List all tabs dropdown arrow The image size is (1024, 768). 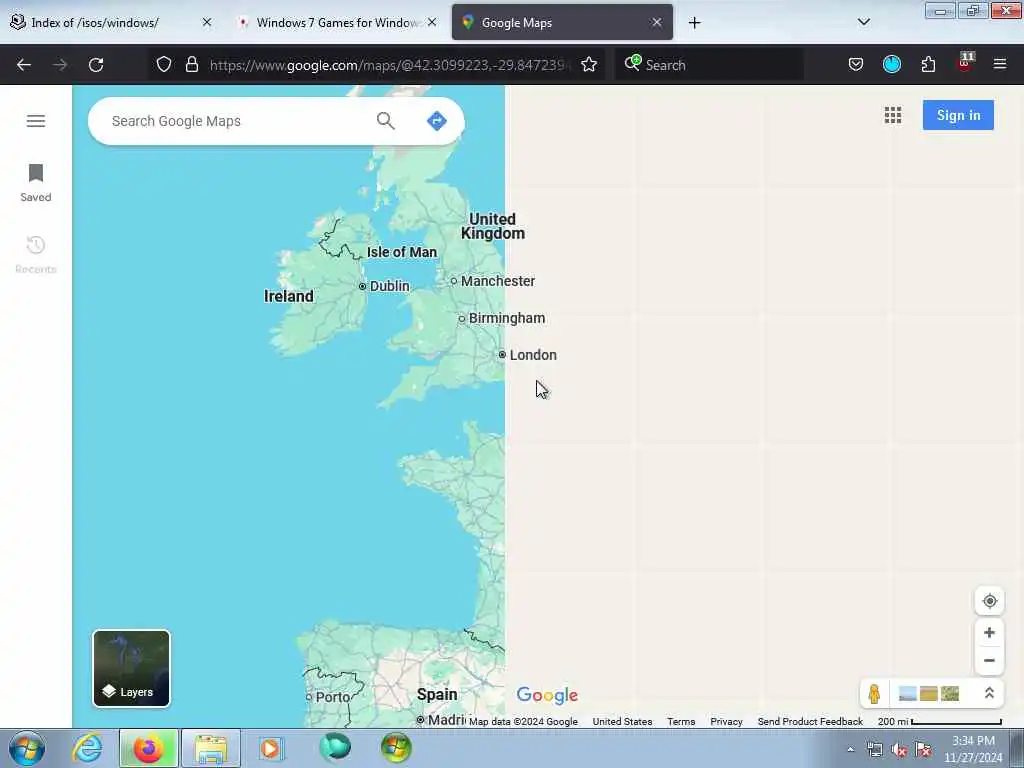click(x=863, y=22)
